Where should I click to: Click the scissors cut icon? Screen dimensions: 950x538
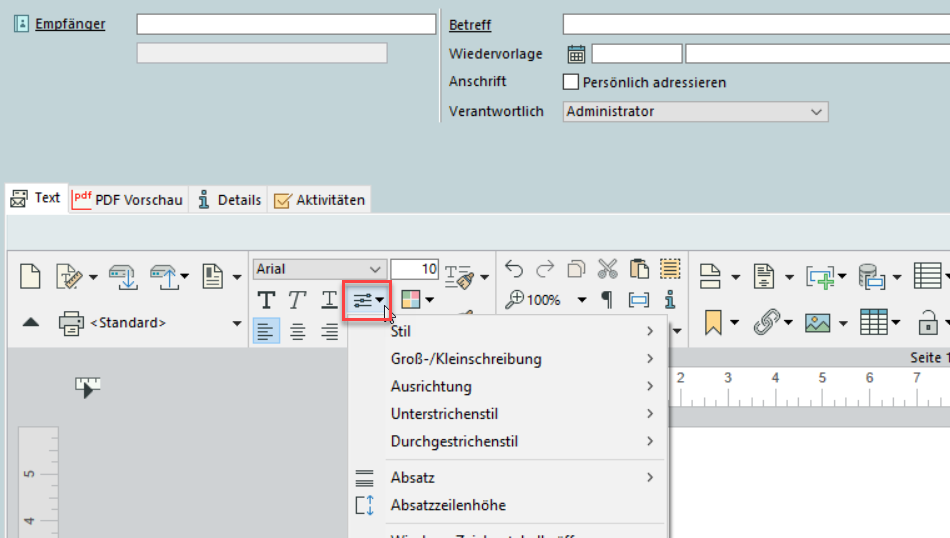[607, 269]
